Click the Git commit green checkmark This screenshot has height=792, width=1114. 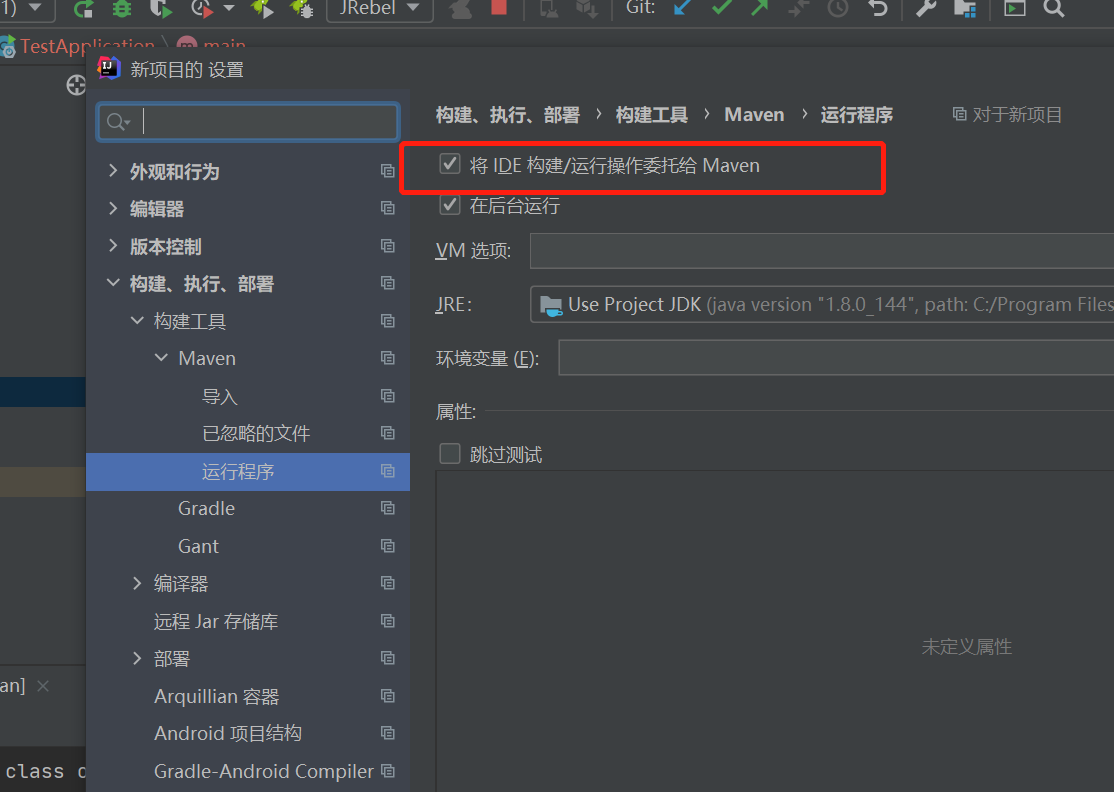click(722, 8)
